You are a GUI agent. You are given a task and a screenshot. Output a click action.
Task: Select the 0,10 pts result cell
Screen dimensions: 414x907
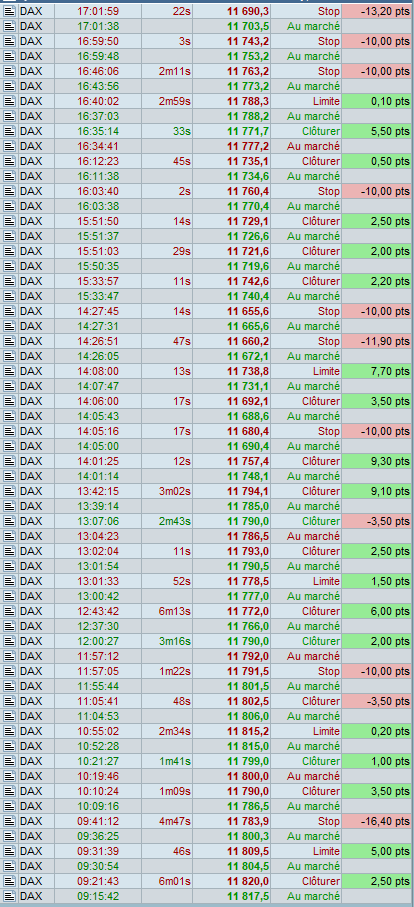tap(376, 101)
